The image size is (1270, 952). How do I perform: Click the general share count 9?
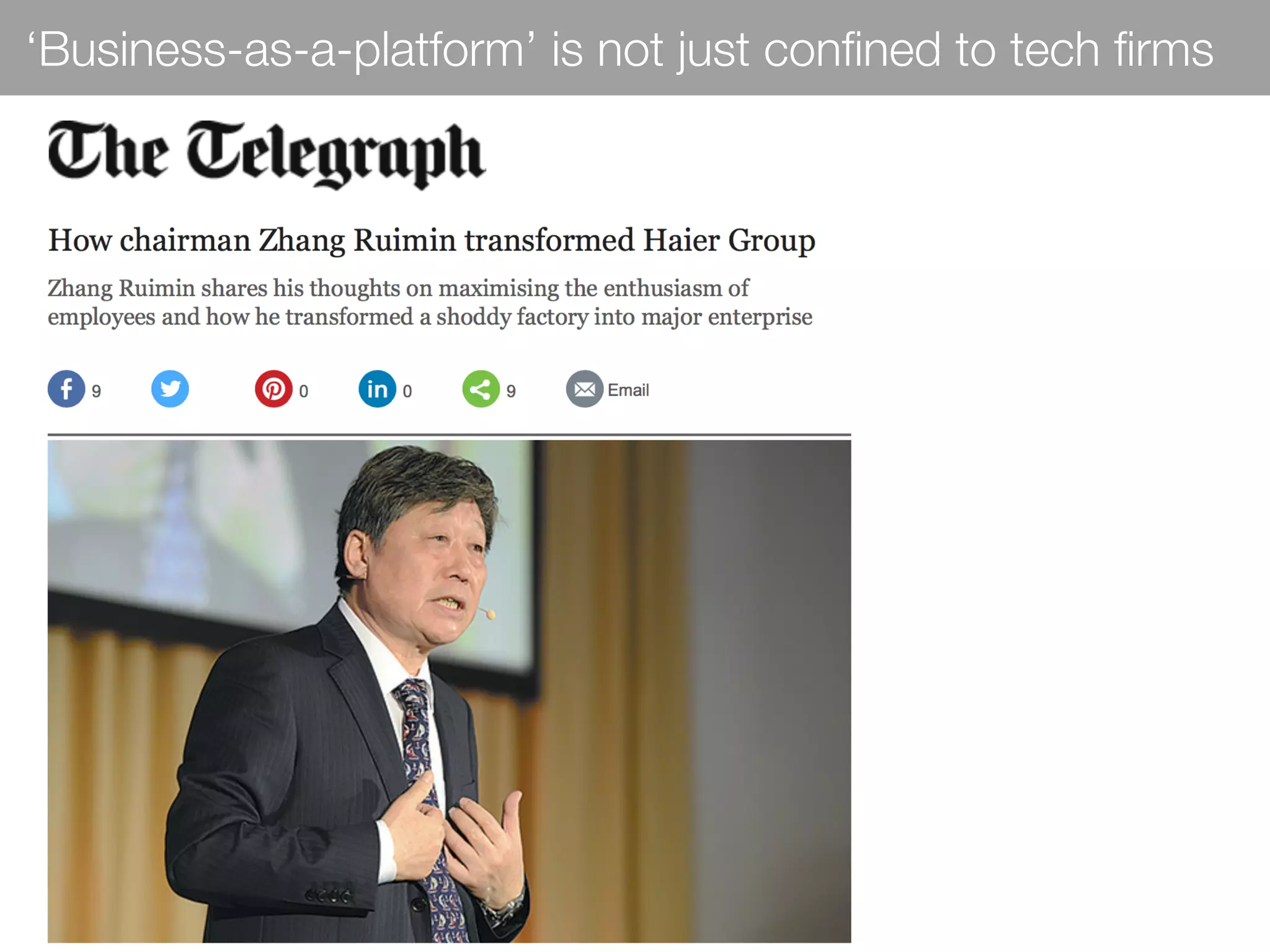point(510,391)
